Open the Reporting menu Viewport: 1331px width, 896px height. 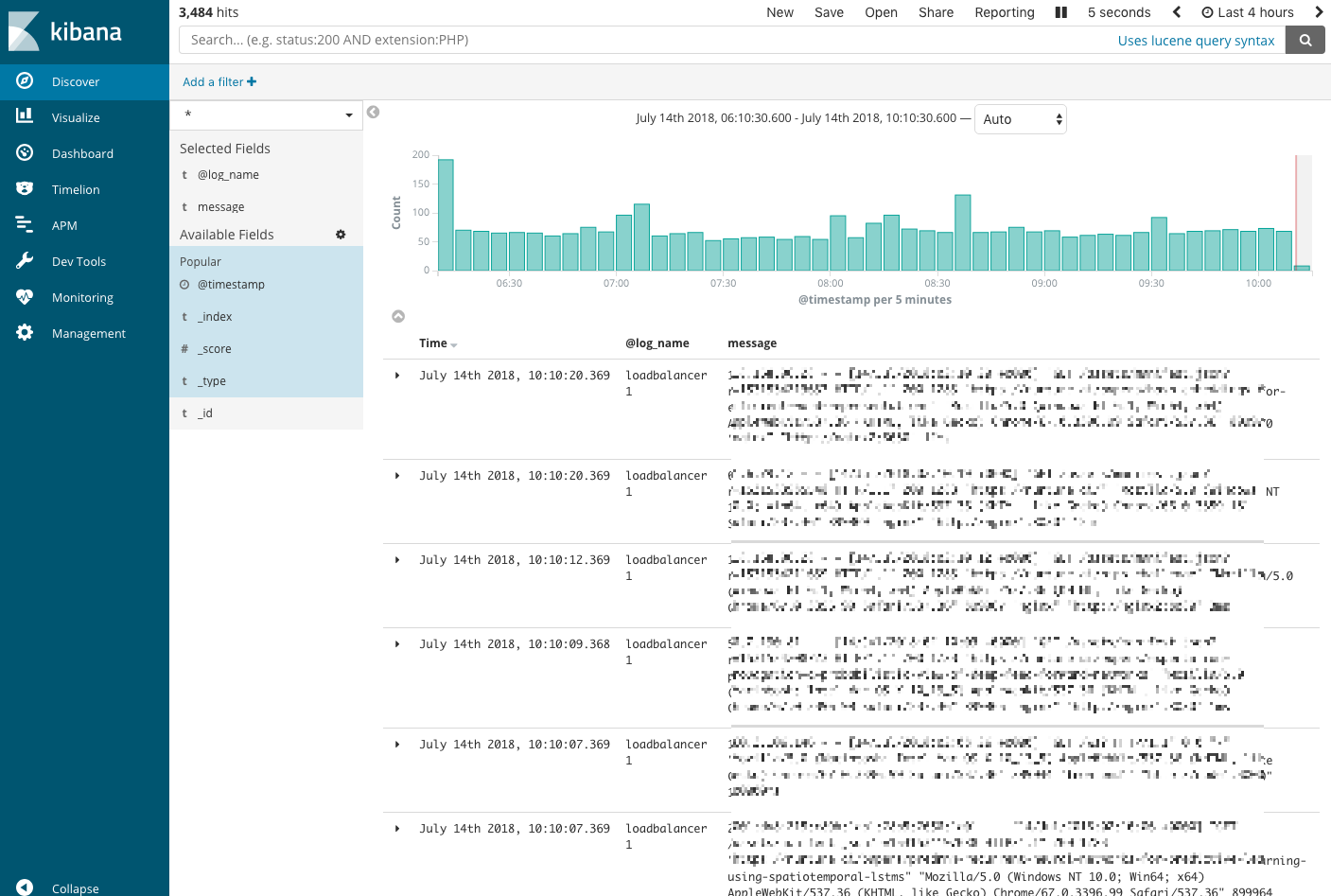coord(1004,12)
